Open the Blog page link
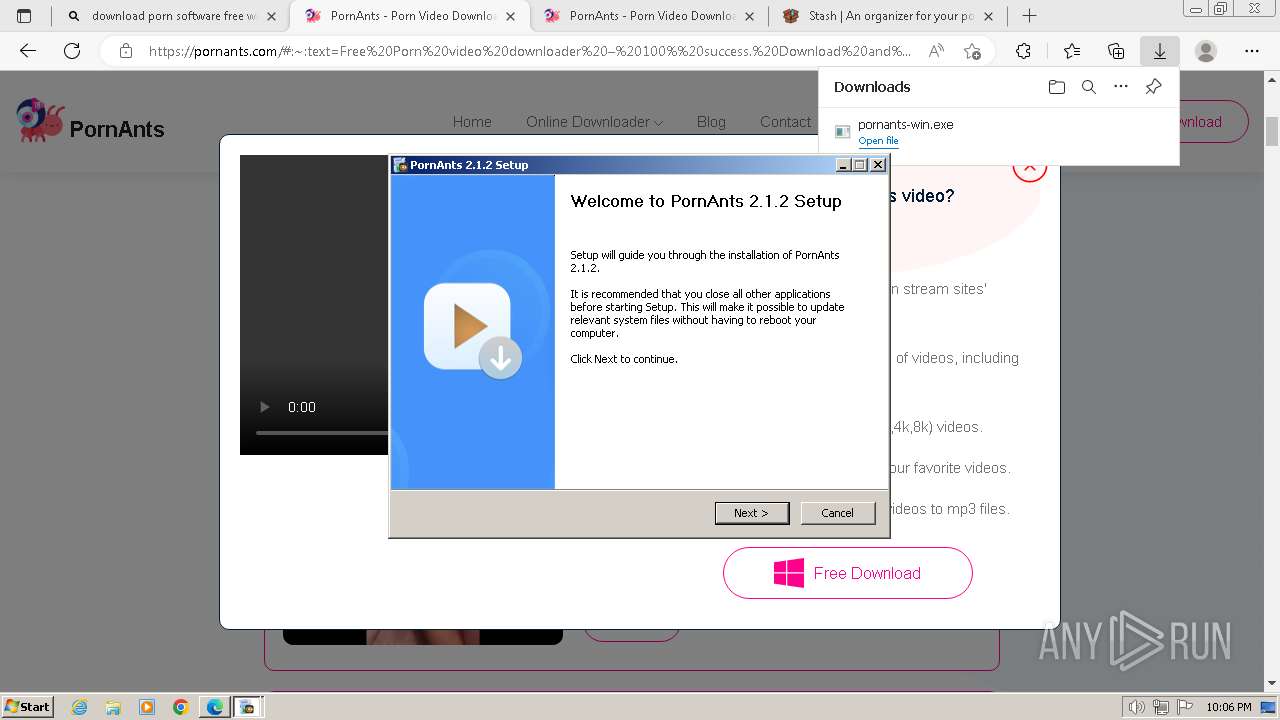1280x720 pixels. point(711,122)
